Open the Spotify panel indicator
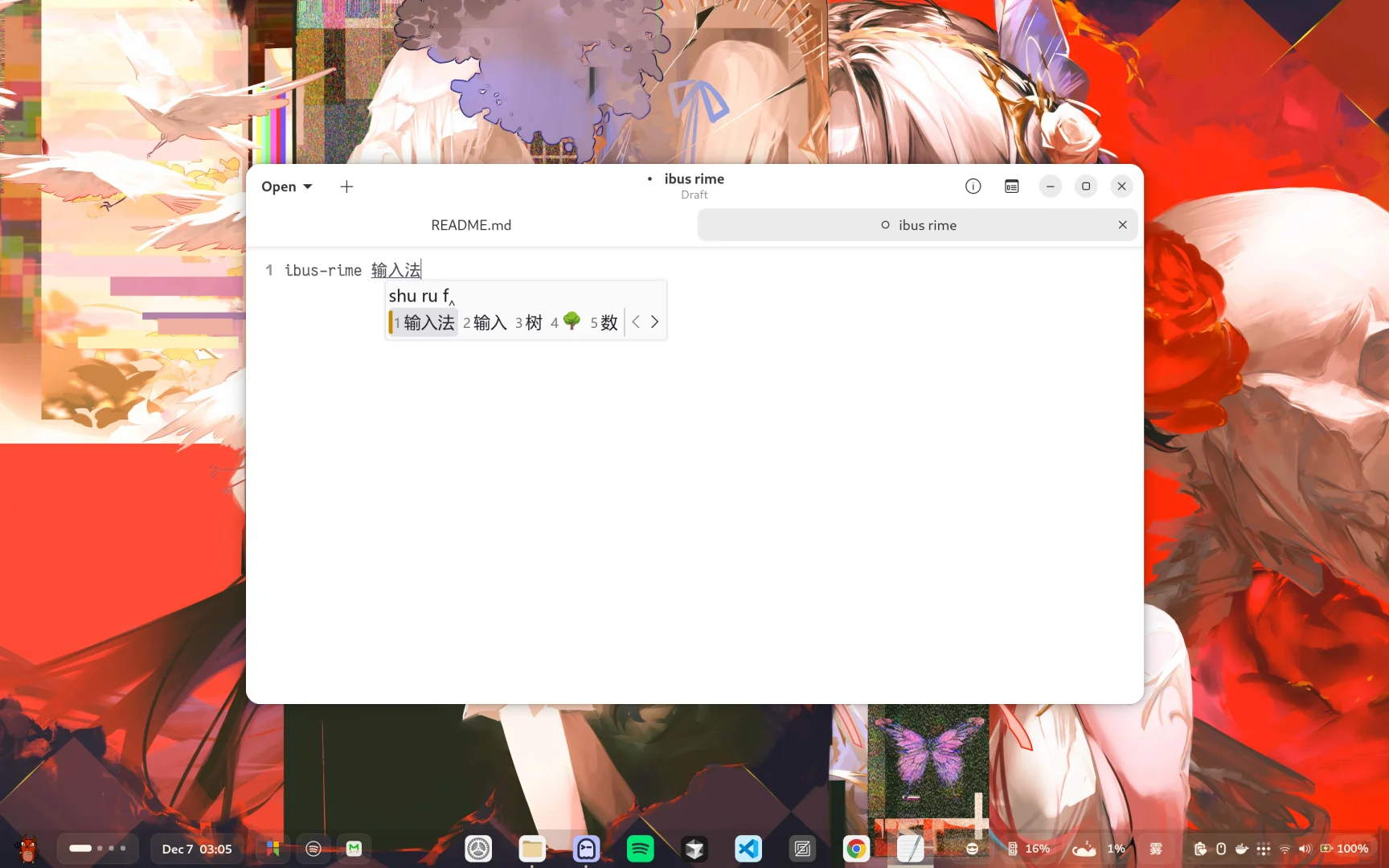This screenshot has width=1389, height=868. coord(313,849)
